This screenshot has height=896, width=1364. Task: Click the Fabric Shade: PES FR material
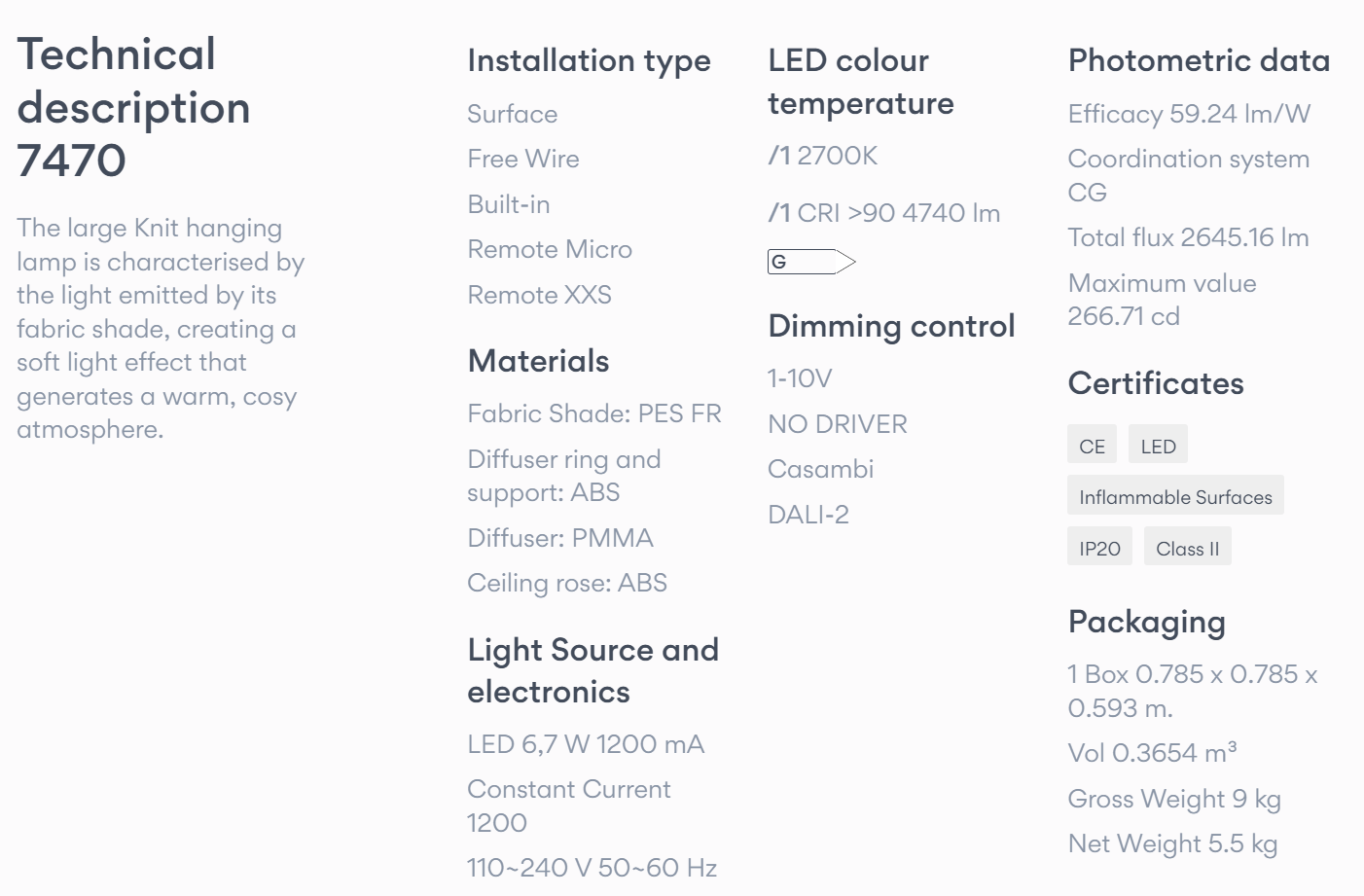pyautogui.click(x=594, y=413)
